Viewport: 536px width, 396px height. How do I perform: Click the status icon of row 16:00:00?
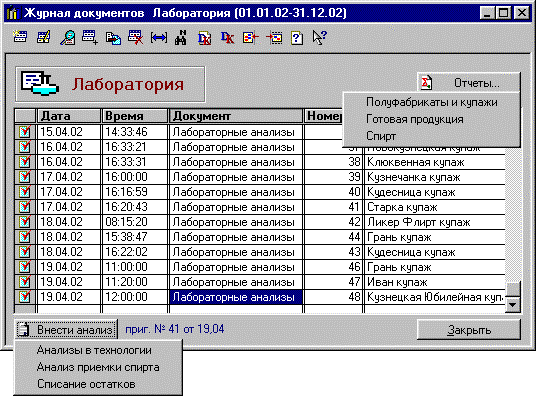[25, 177]
